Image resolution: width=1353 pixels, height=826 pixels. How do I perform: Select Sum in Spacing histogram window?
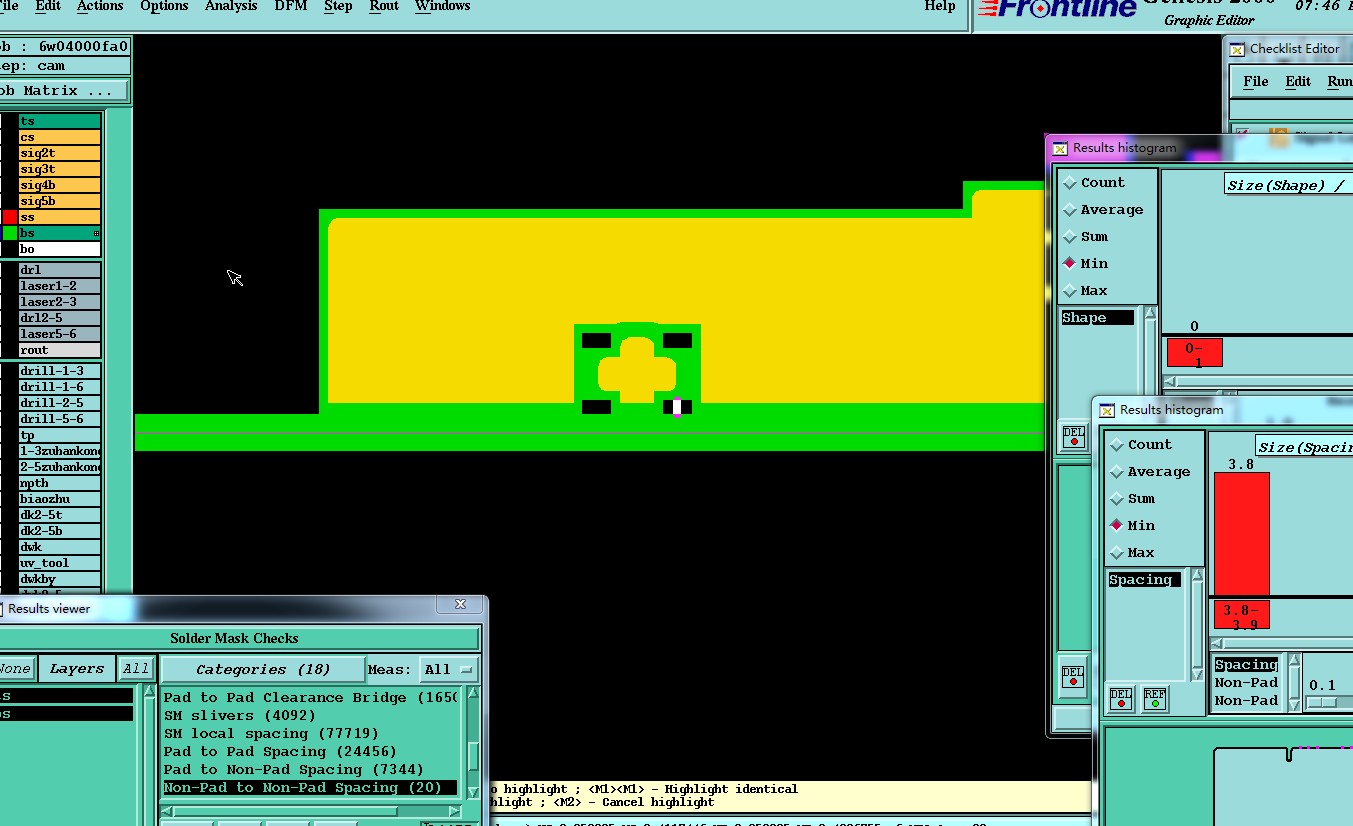pyautogui.click(x=1132, y=499)
